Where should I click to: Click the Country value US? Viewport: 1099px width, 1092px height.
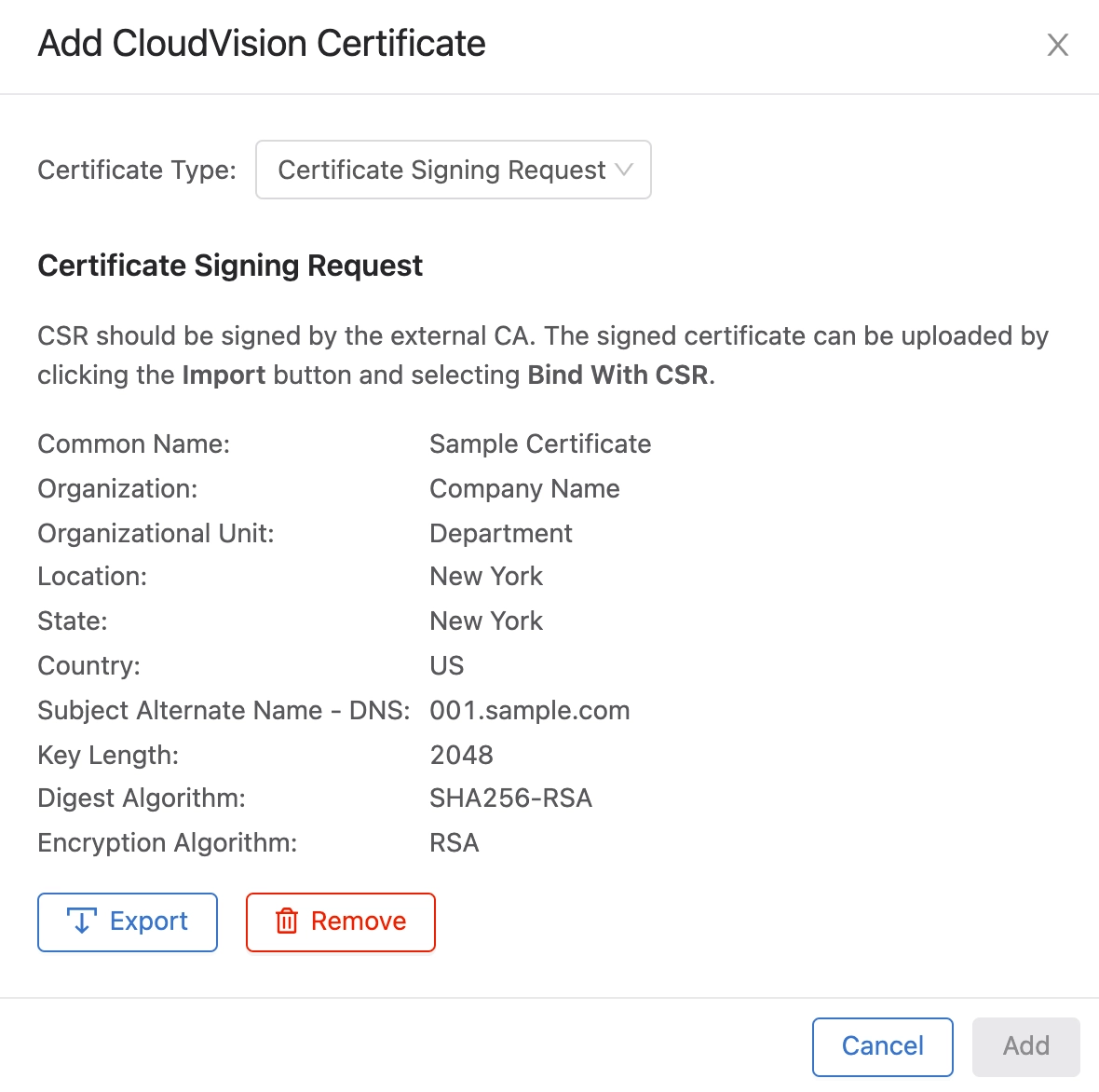tap(446, 666)
